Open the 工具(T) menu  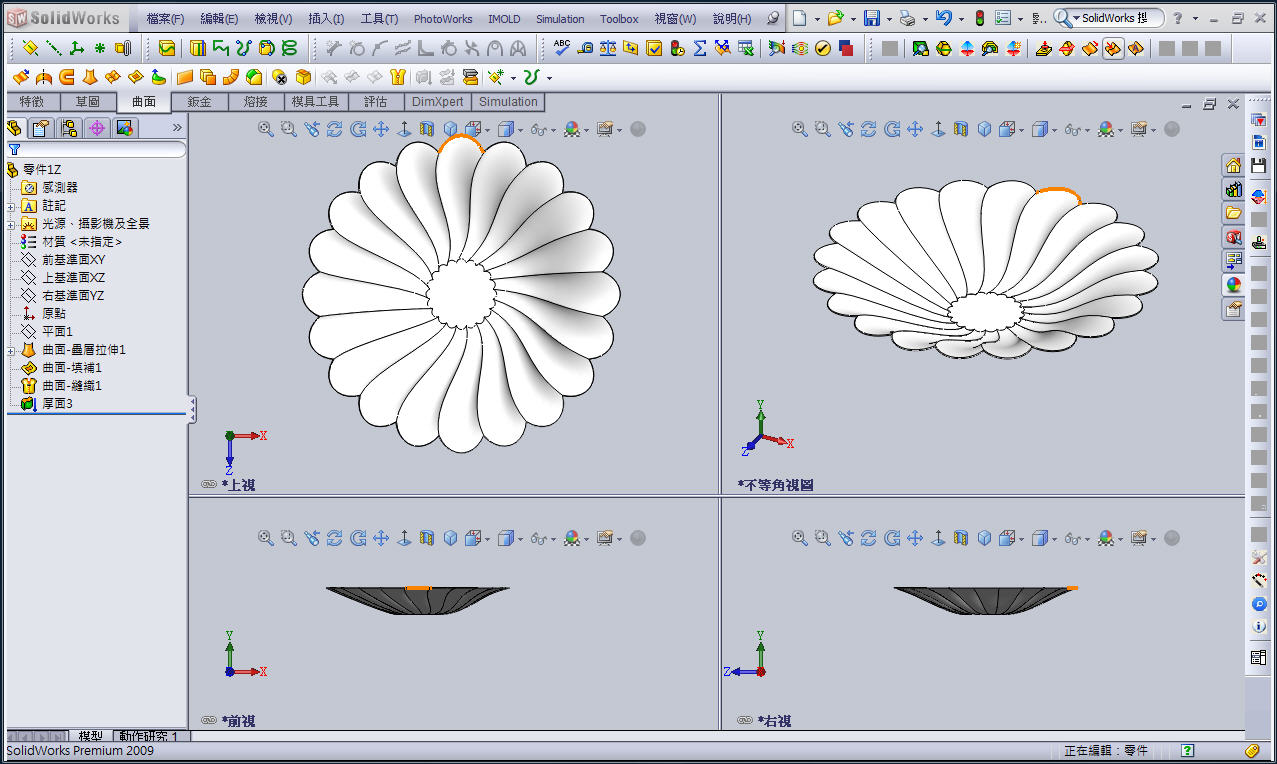click(x=379, y=18)
